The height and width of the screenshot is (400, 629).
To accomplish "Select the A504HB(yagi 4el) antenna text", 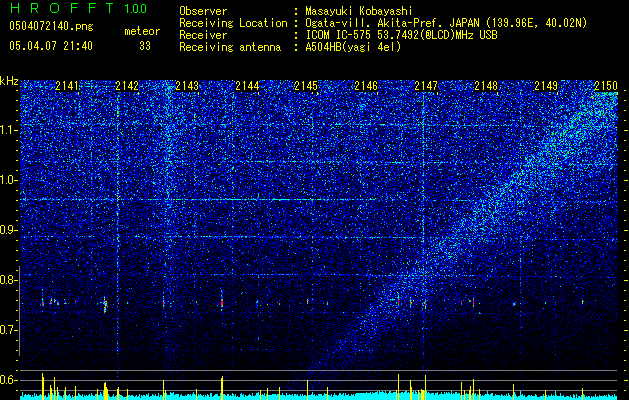I will [x=353, y=47].
